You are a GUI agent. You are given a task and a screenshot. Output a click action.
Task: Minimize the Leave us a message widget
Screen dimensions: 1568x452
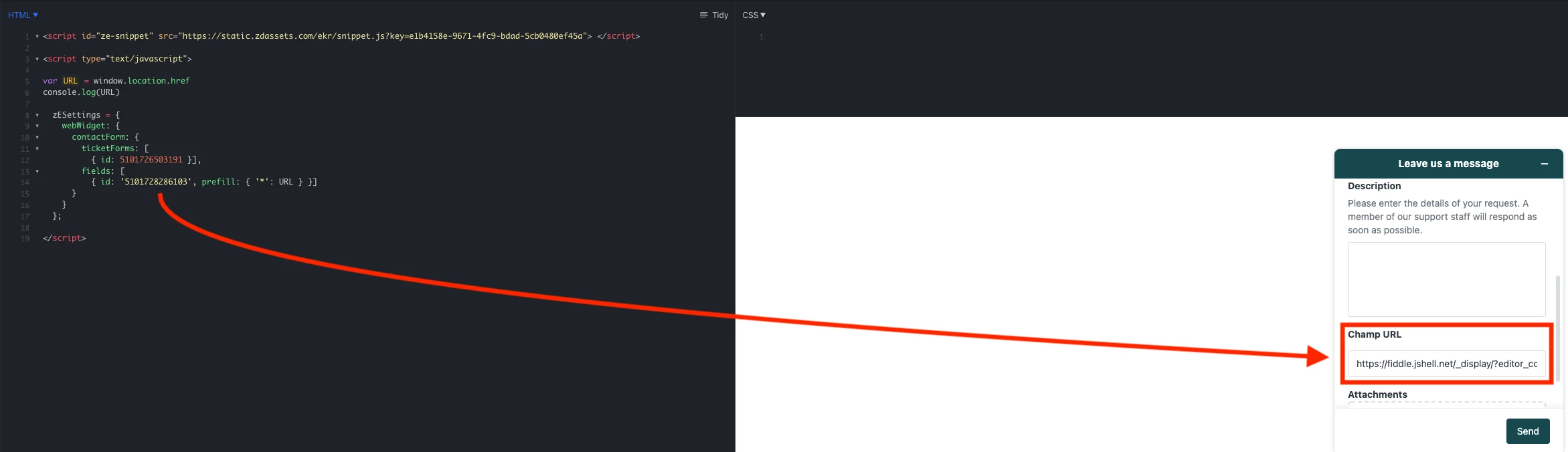1545,164
